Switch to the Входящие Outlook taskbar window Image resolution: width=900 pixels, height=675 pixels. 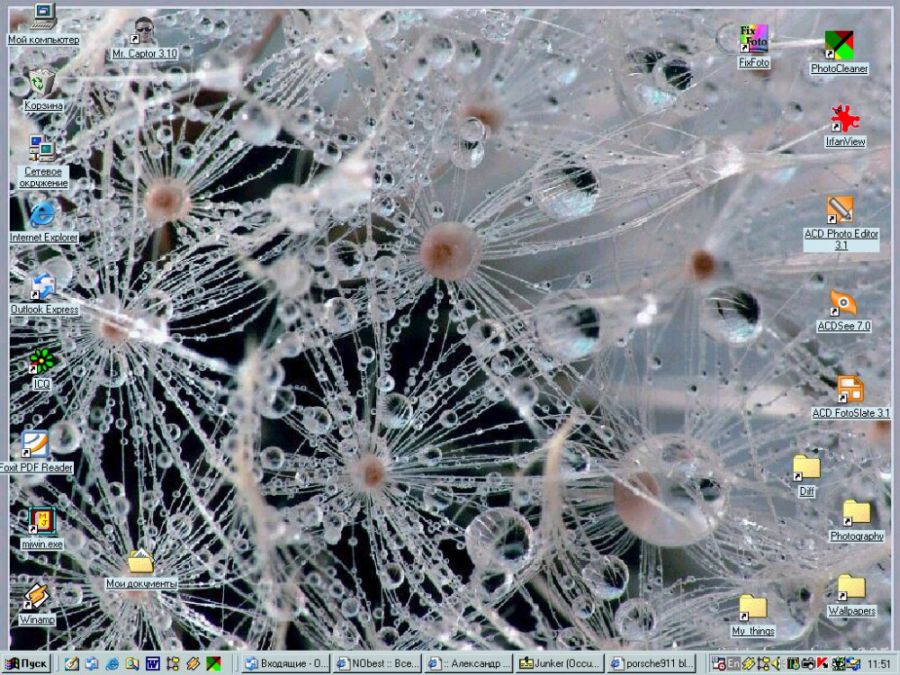[286, 664]
